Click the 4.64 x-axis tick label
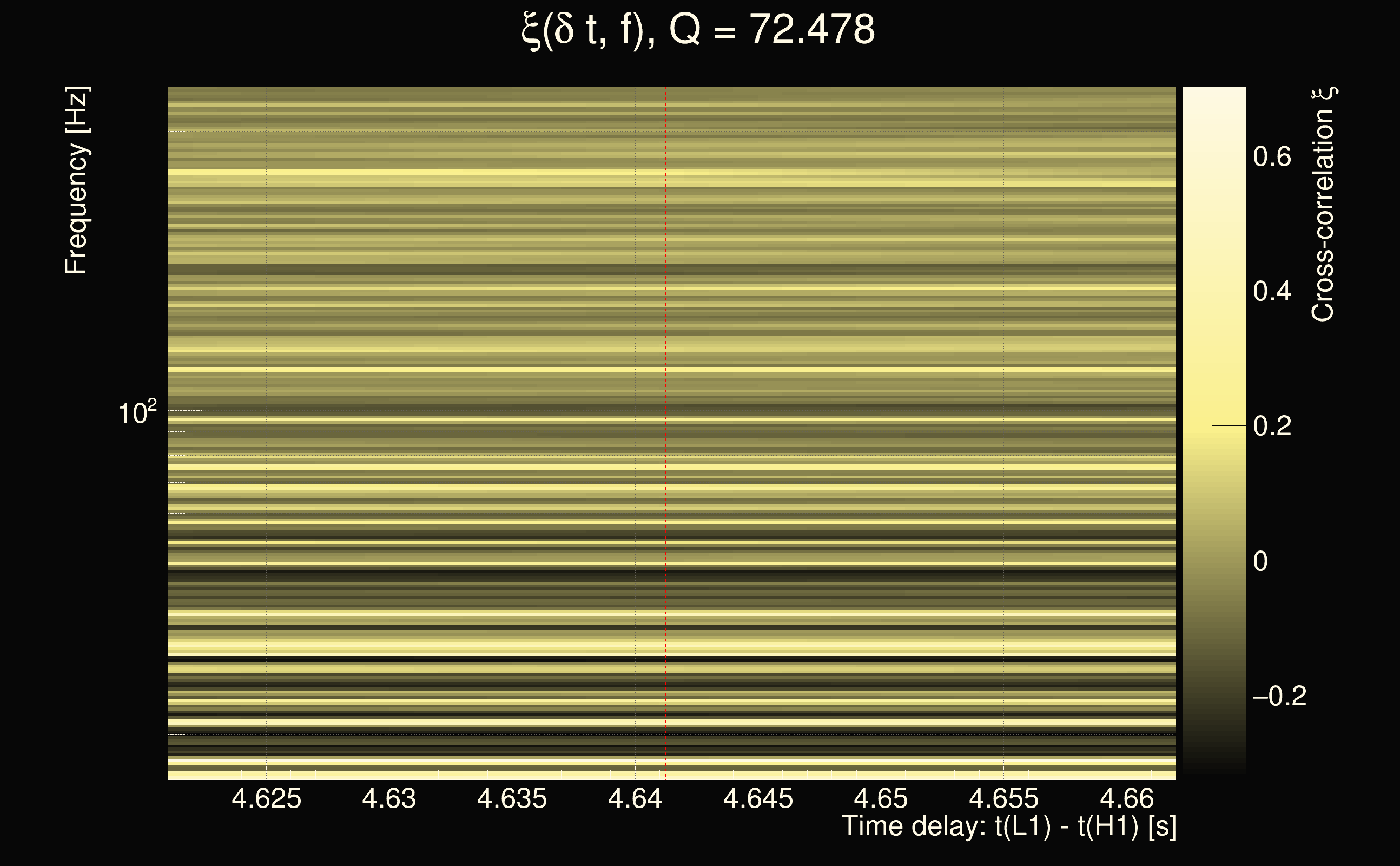 point(635,798)
